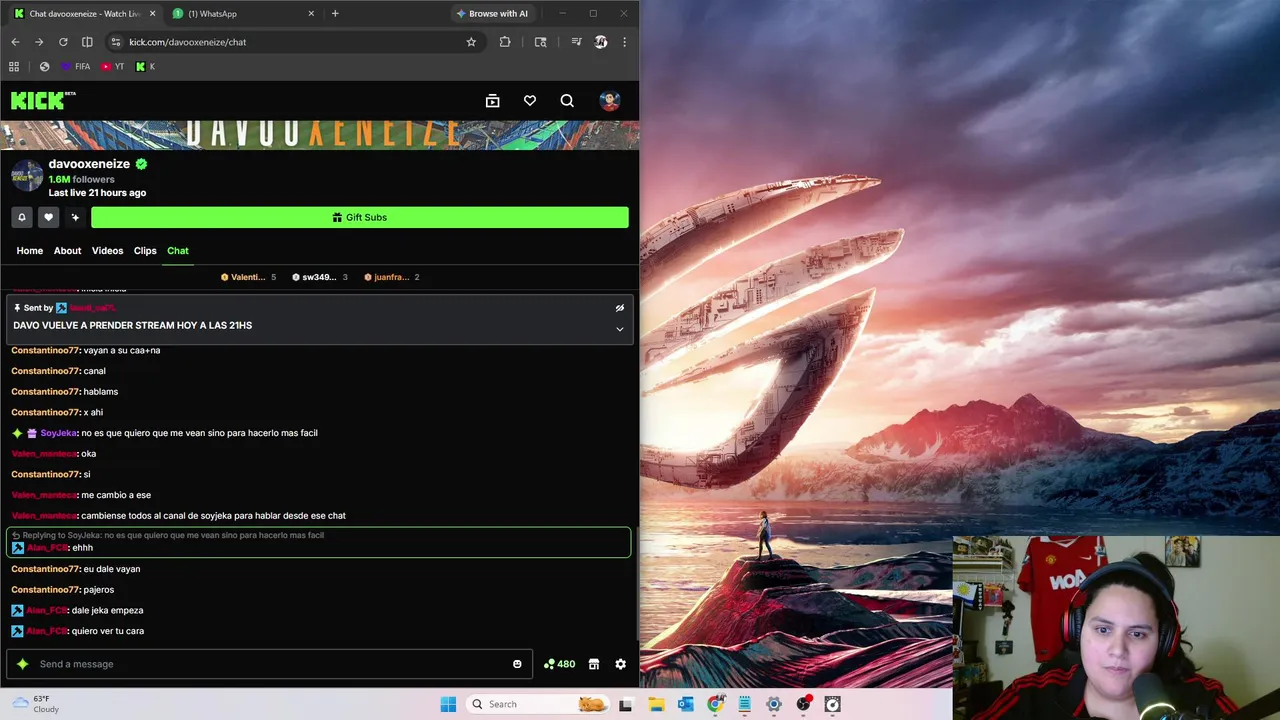This screenshot has height=720, width=1280.
Task: Open the YT bookmark
Action: [113, 67]
